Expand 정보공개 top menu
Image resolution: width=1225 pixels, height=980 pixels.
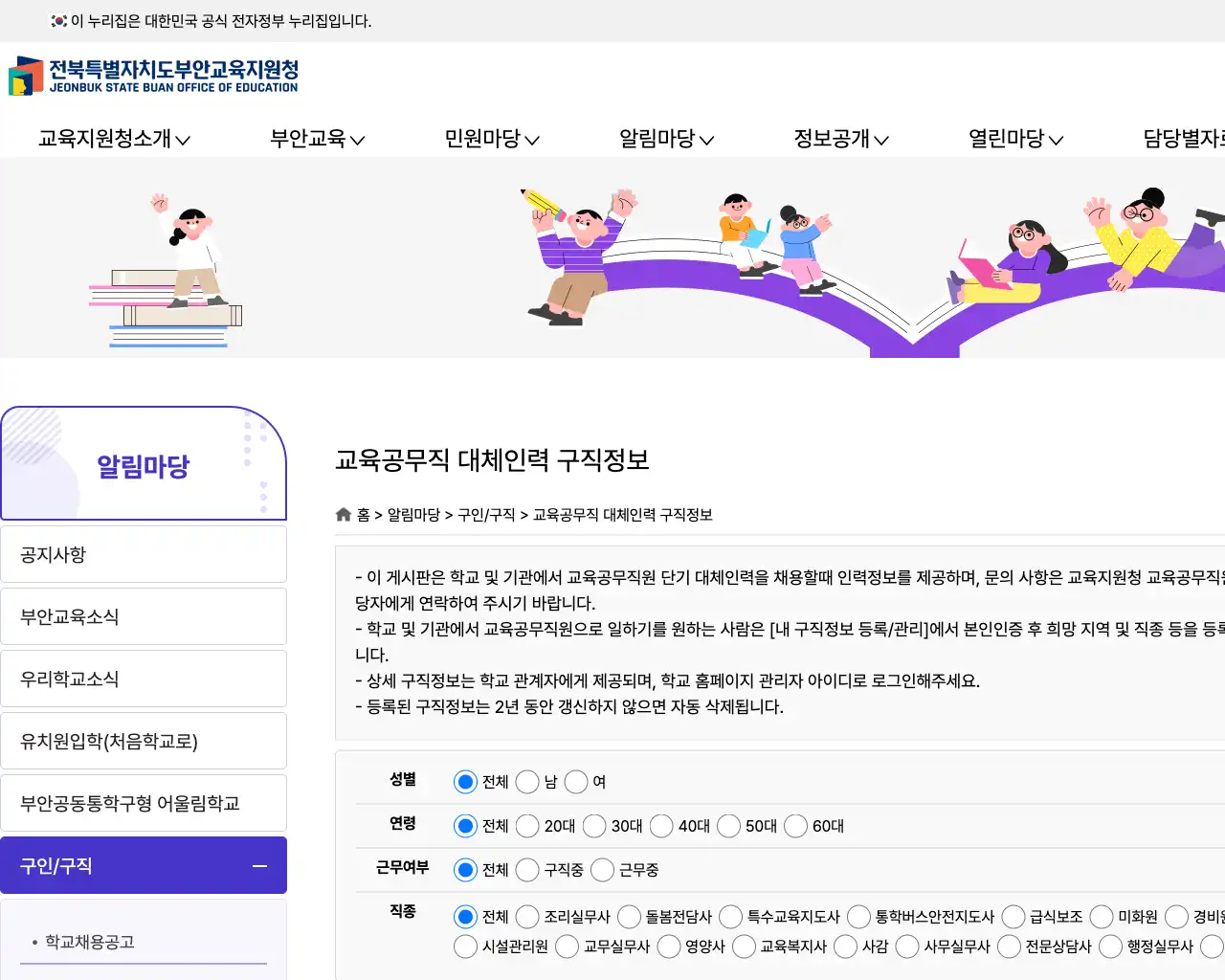tap(841, 139)
